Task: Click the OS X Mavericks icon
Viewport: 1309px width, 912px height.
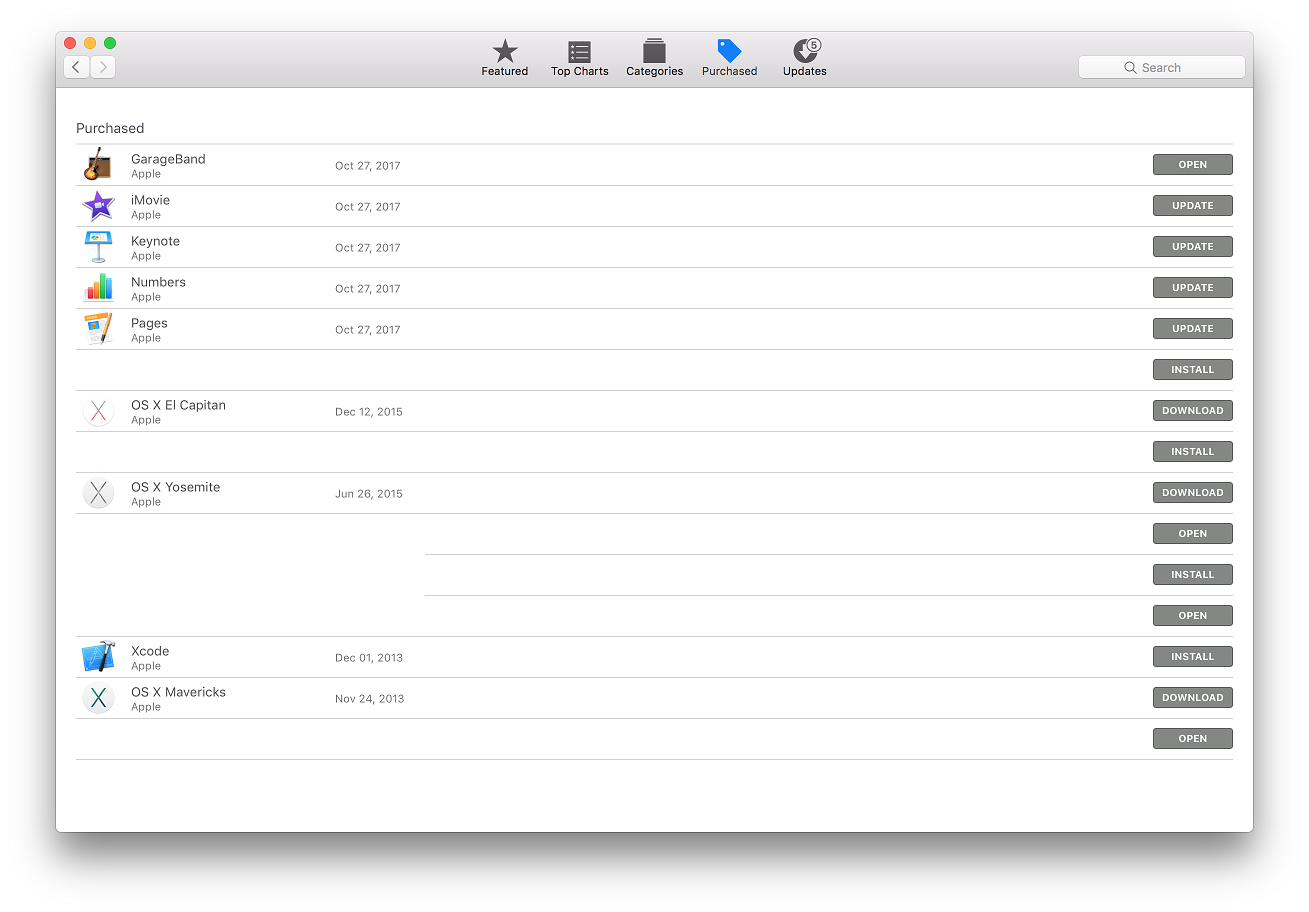Action: point(98,698)
